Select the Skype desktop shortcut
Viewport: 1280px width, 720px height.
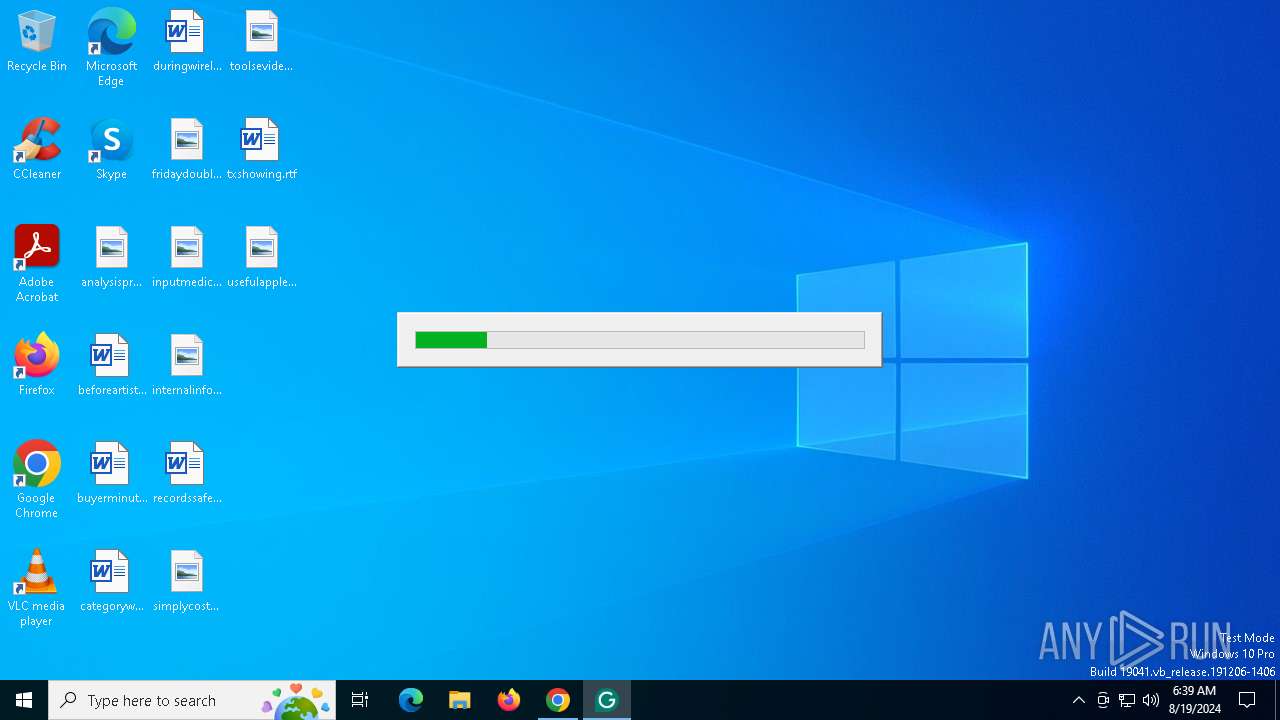coord(111,150)
